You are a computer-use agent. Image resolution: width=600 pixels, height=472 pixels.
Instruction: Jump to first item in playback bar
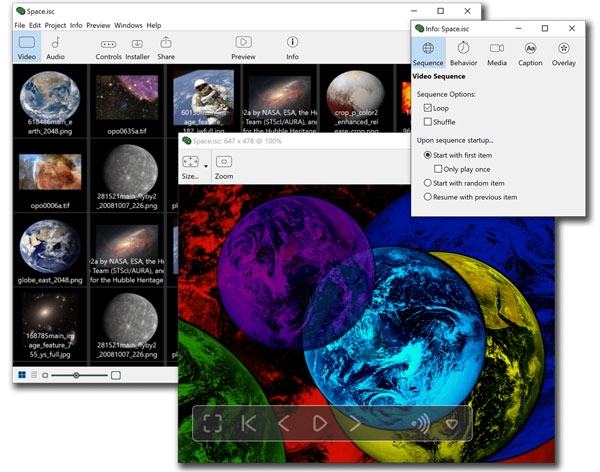click(249, 423)
